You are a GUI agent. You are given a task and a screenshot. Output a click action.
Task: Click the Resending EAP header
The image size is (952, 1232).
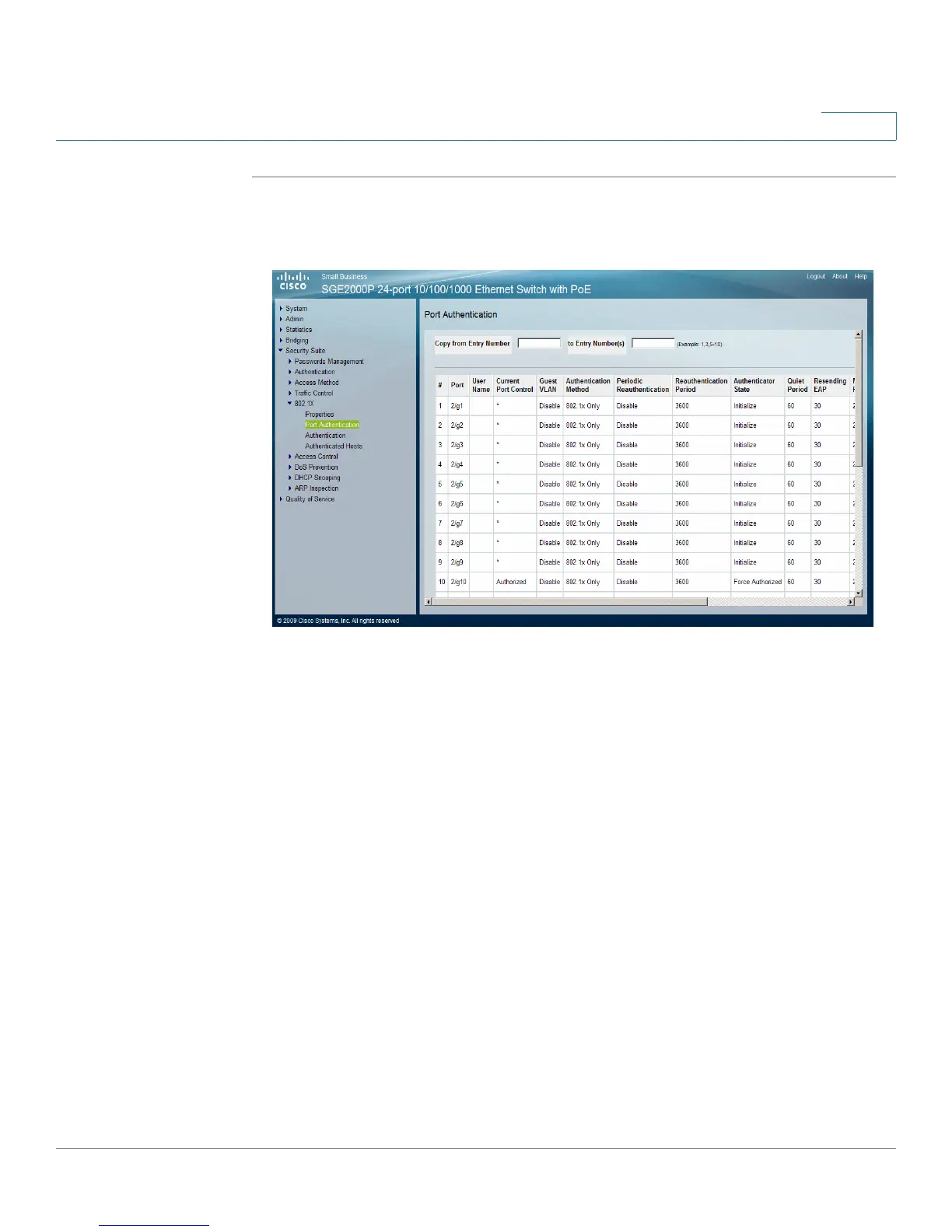click(x=830, y=385)
